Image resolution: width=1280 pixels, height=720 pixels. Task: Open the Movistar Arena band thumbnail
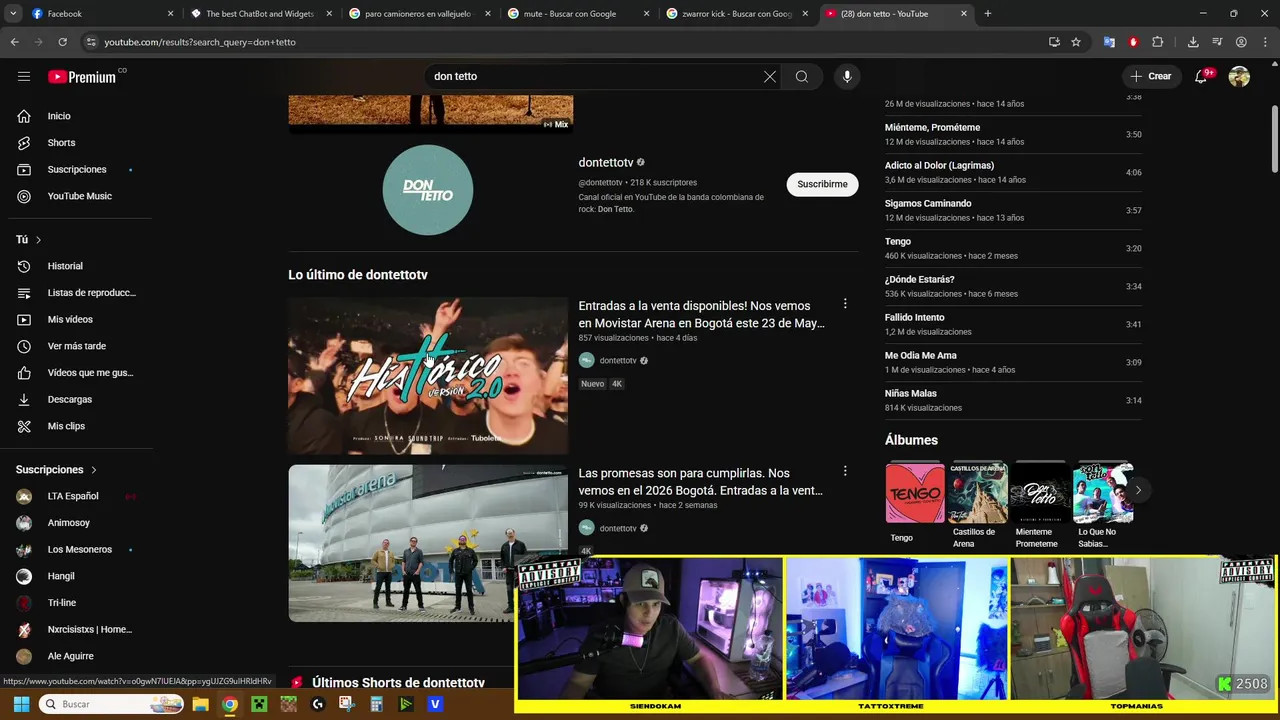(x=428, y=543)
